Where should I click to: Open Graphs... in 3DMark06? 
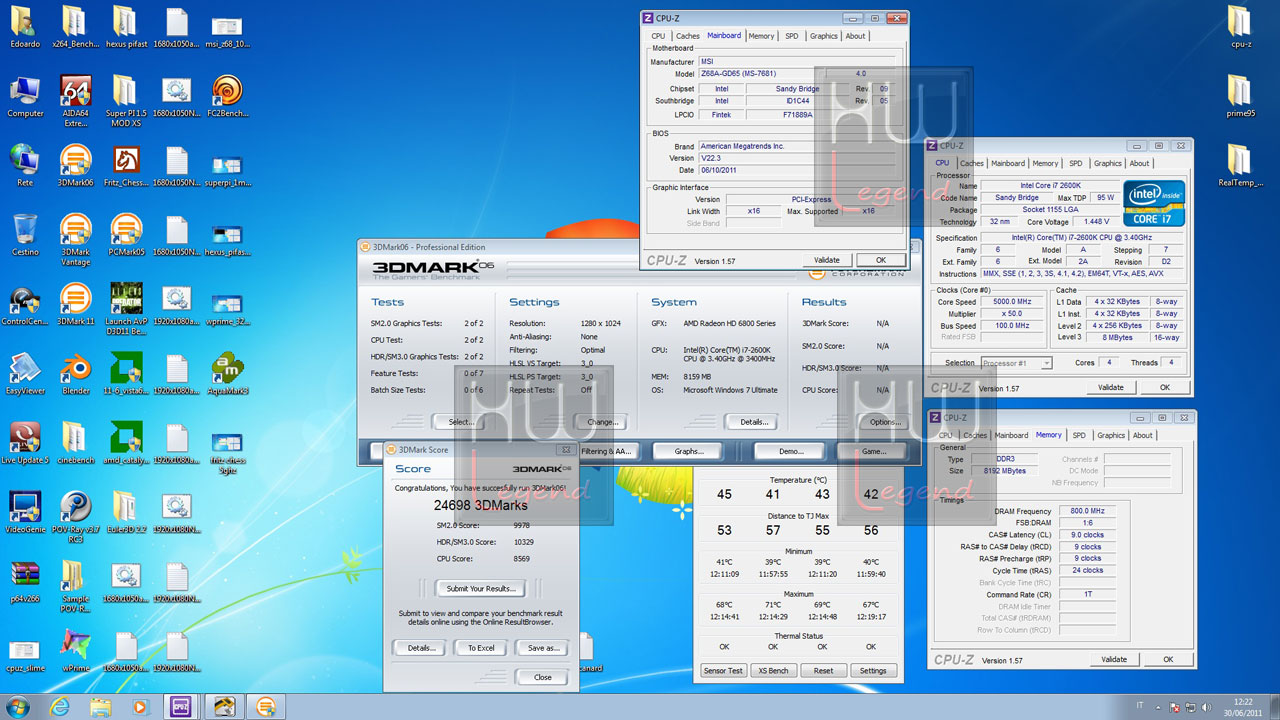pyautogui.click(x=688, y=451)
